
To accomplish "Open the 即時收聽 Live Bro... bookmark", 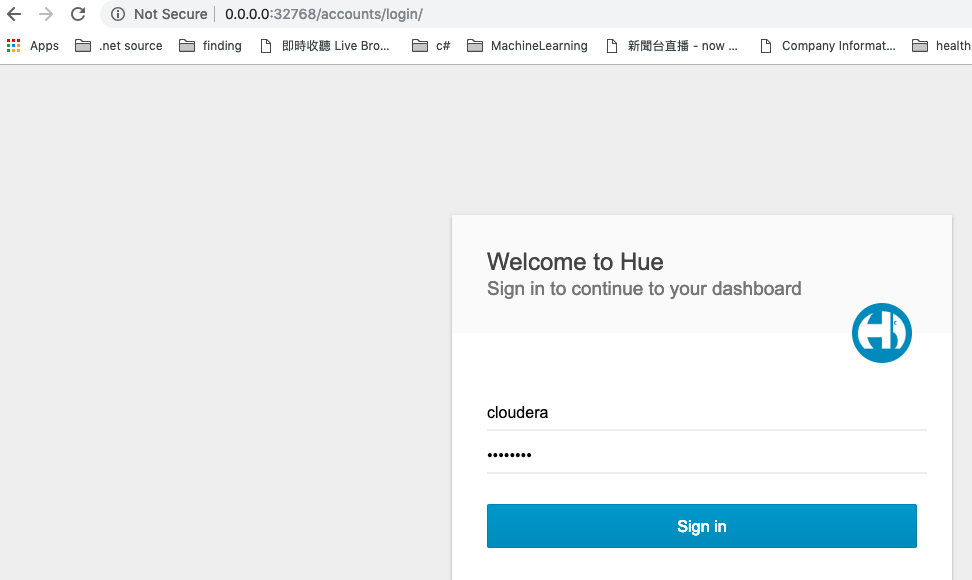I will click(x=324, y=46).
